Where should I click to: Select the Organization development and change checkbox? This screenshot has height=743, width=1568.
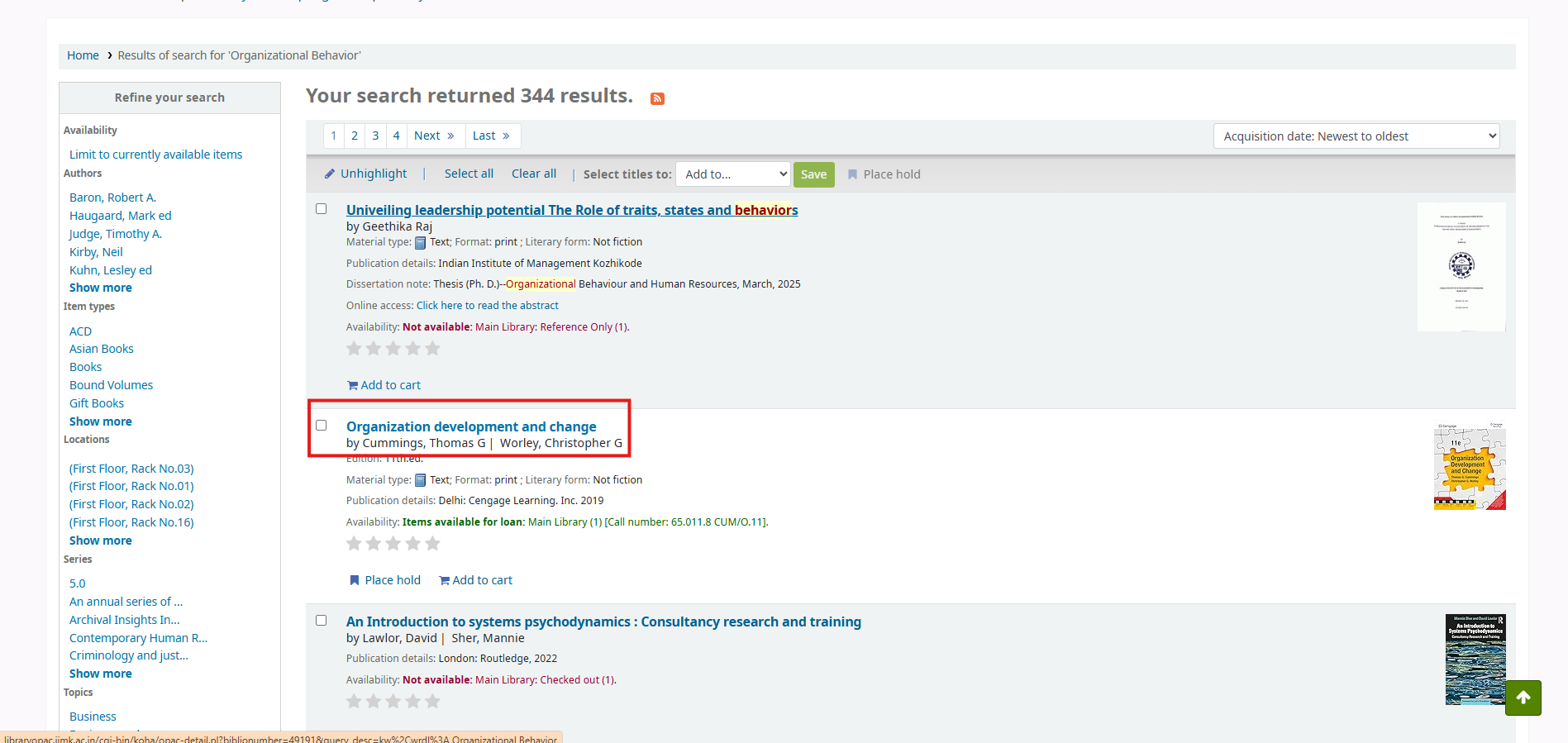(322, 426)
